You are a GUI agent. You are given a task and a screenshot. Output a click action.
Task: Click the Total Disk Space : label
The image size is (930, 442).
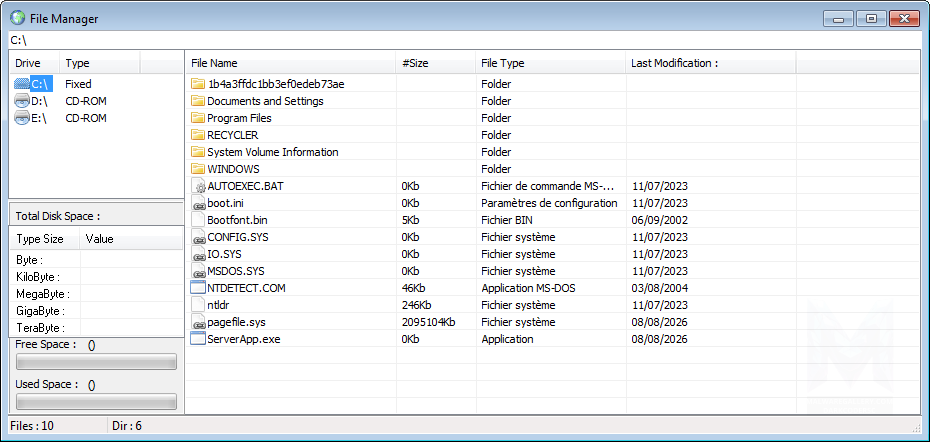[58, 216]
